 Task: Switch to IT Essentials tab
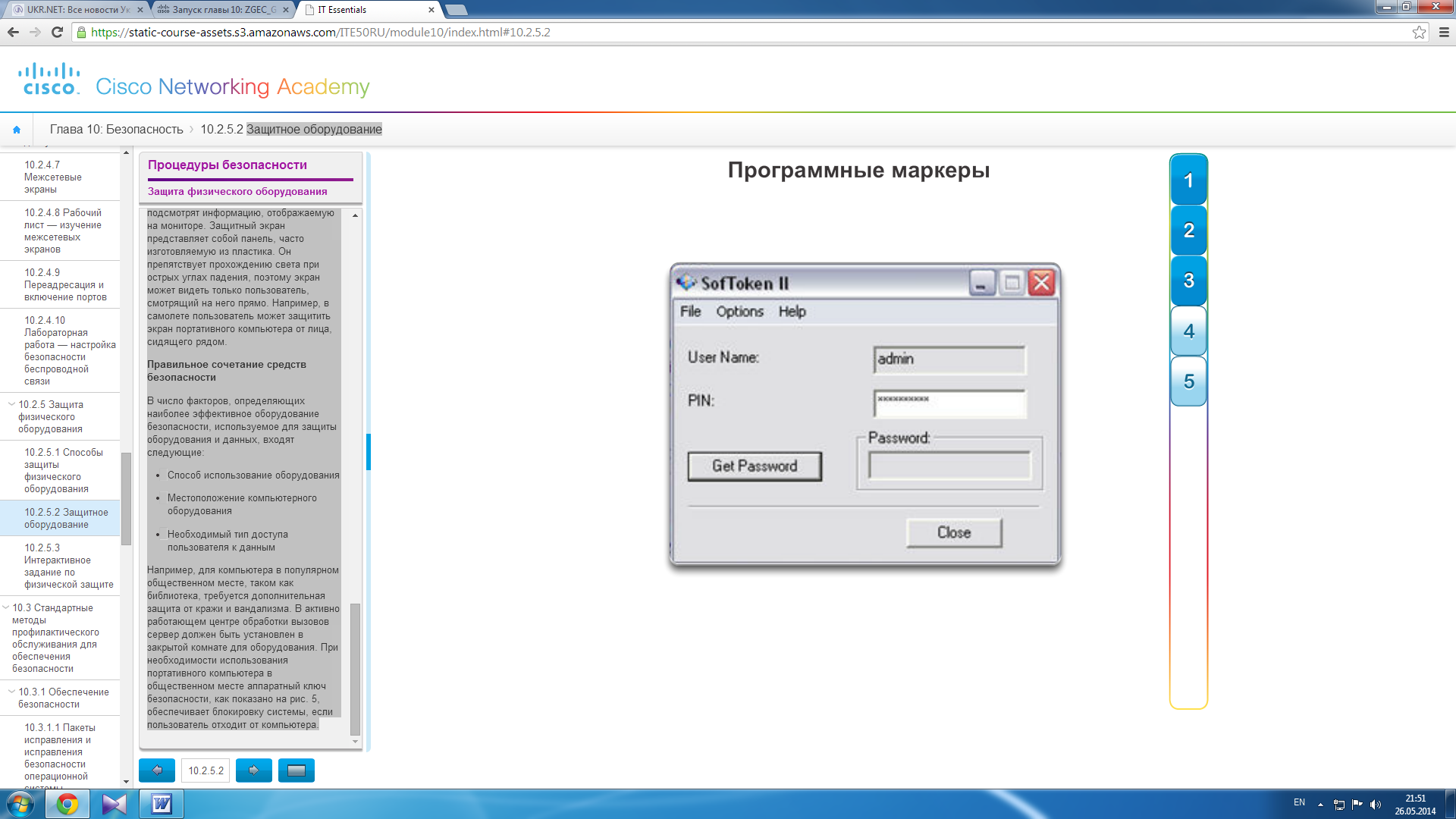click(x=368, y=10)
